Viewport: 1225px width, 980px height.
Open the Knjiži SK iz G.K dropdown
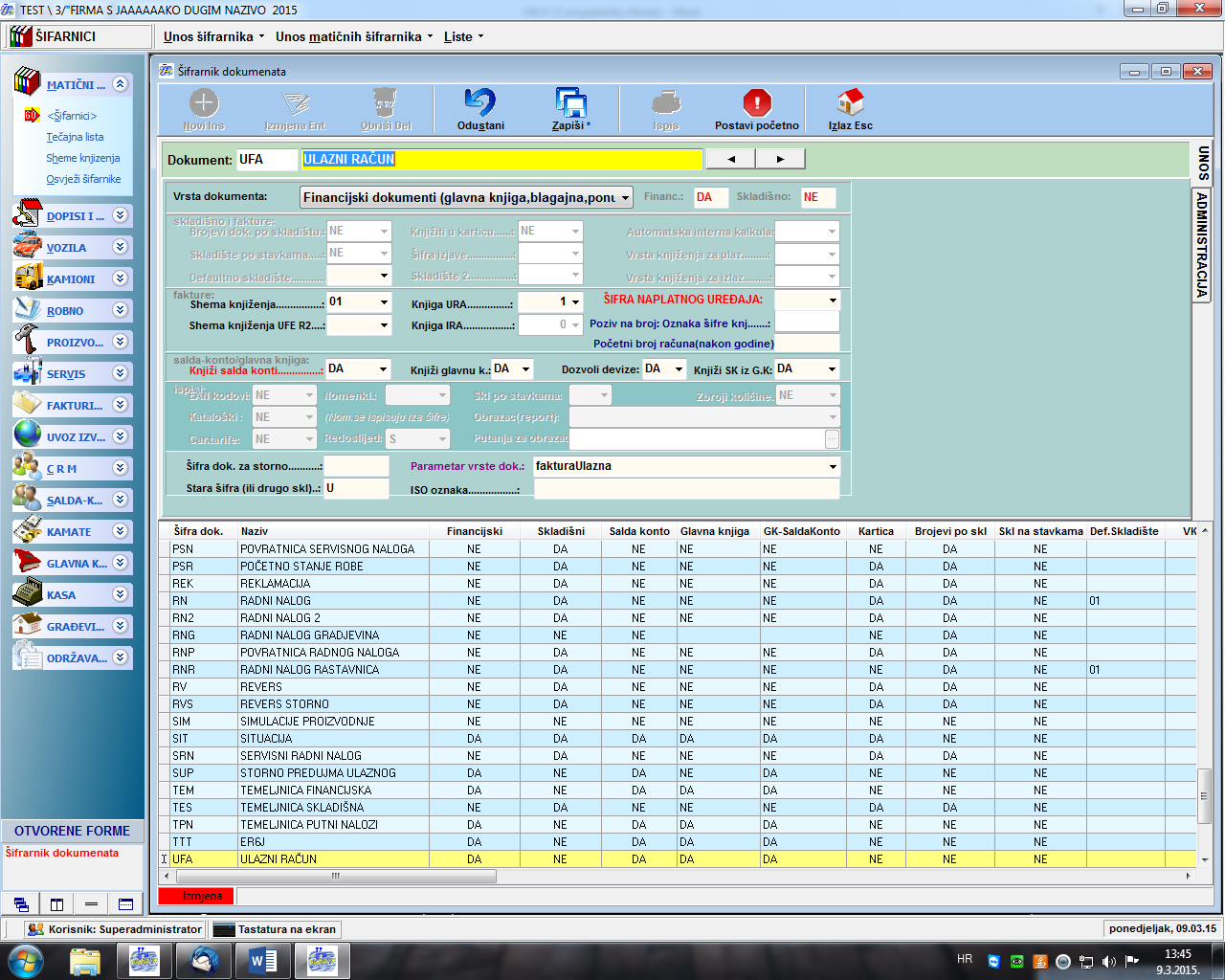click(833, 369)
